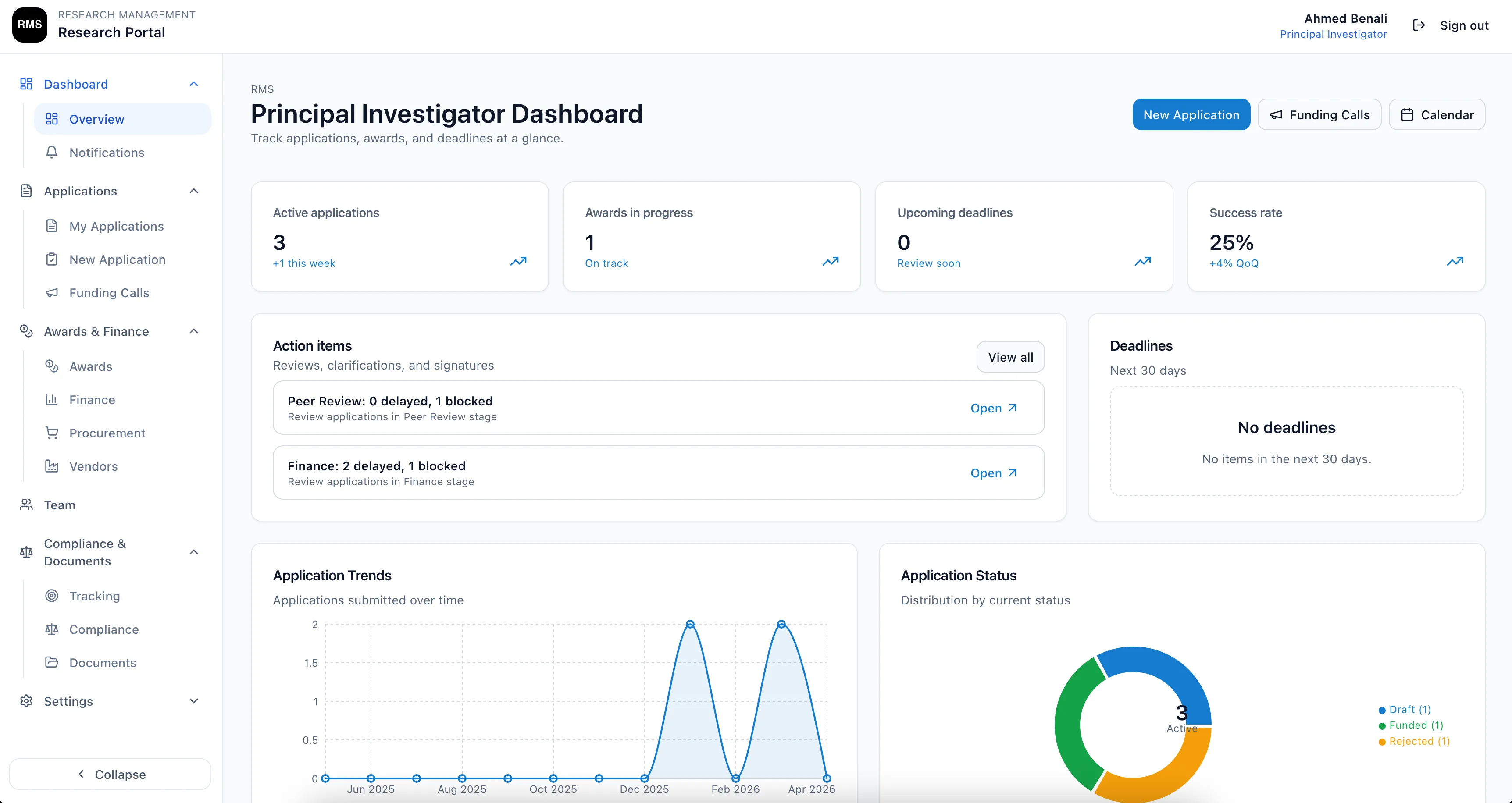The width and height of the screenshot is (1512, 803).
Task: Select the Awards medal icon in sidebar
Action: (x=52, y=366)
